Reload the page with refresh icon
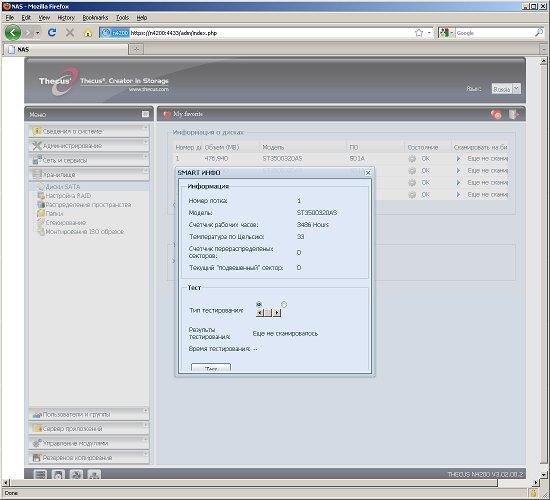550x500 pixels. (x=52, y=33)
